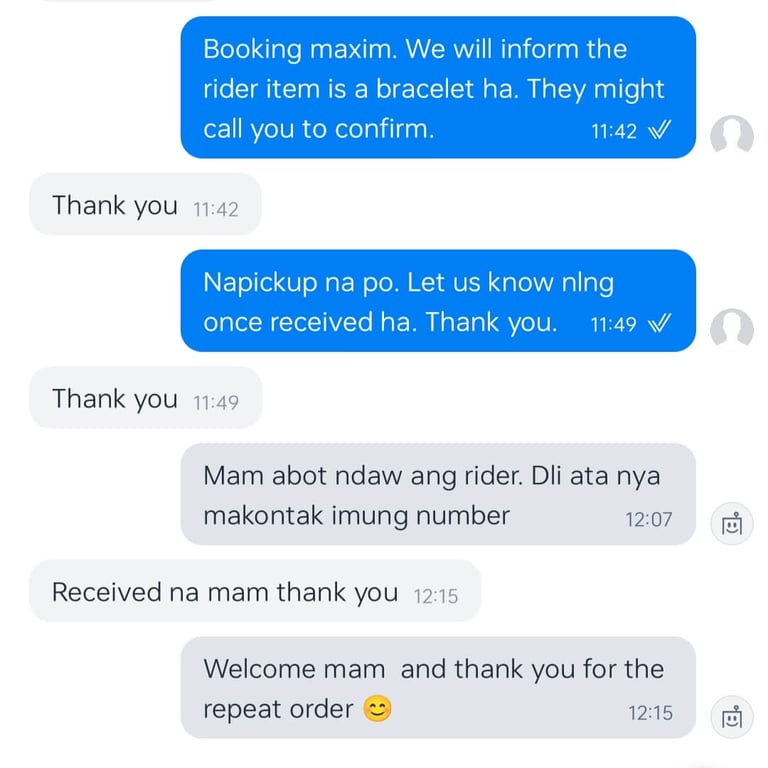Tap the bot icon beside repeat order message
This screenshot has width=768, height=768.
tap(732, 717)
